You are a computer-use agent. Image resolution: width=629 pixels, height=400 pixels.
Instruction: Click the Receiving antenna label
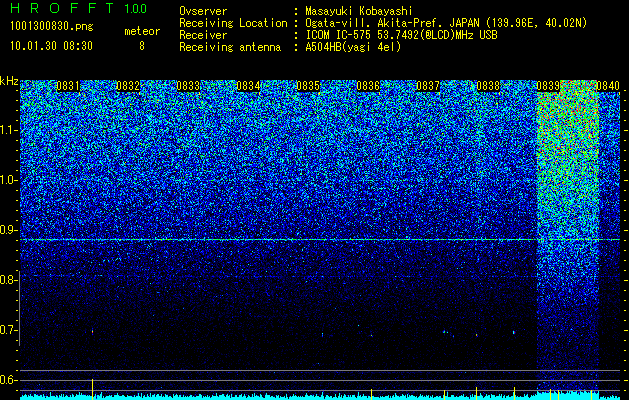point(230,47)
